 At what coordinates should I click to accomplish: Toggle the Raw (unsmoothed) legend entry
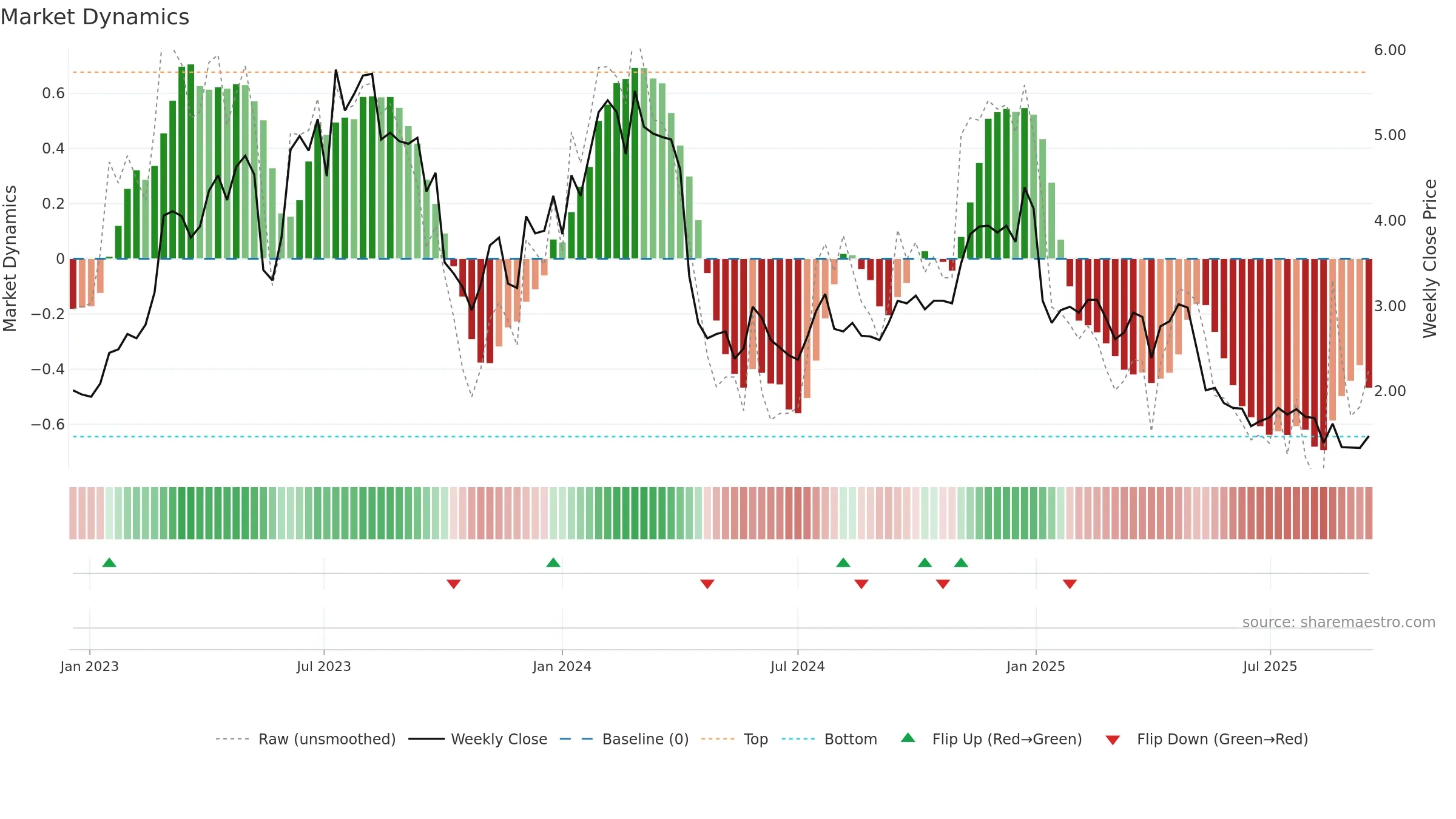point(305,739)
